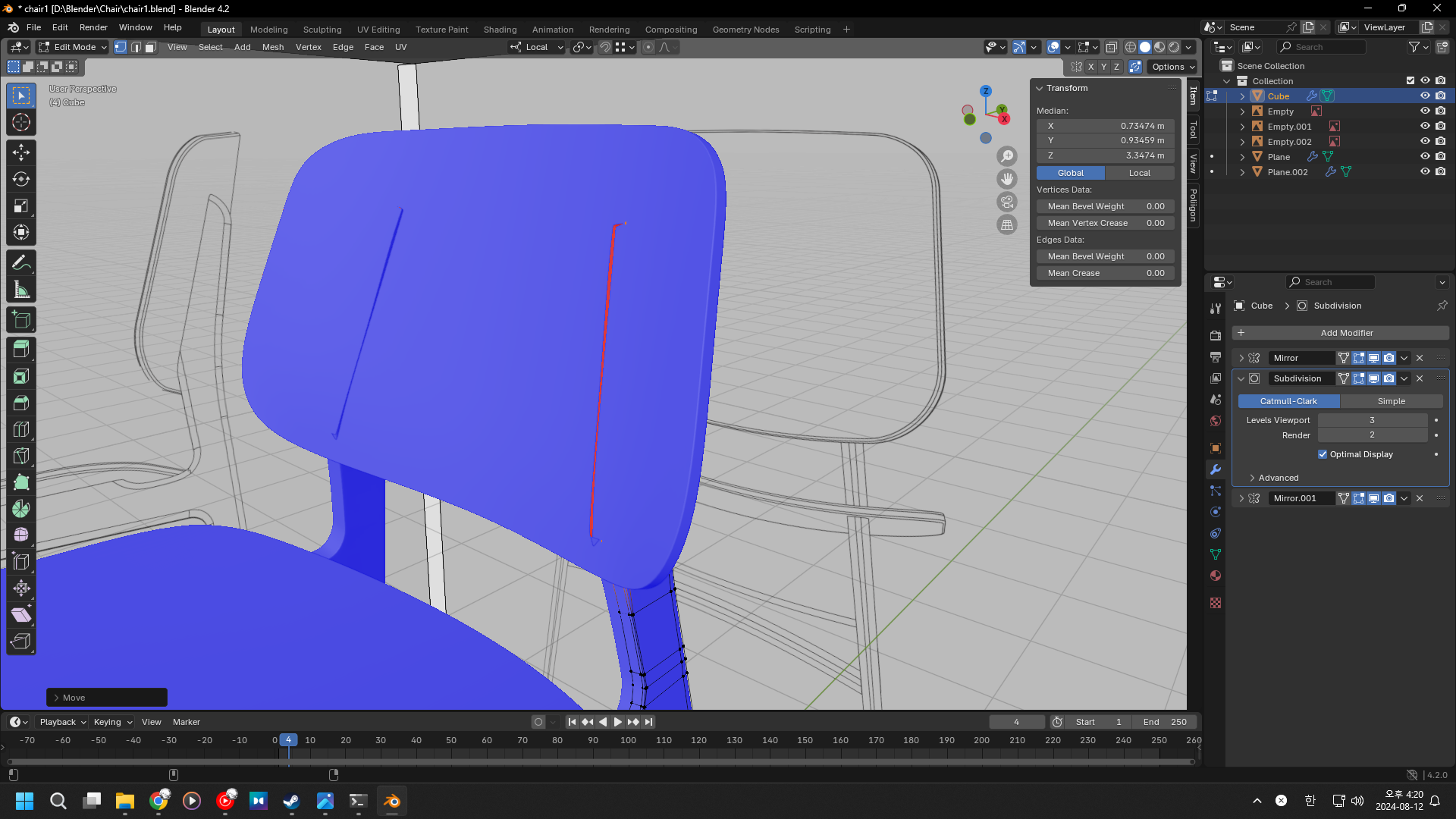1456x819 pixels.
Task: Switch transform to Local space
Action: (1140, 173)
